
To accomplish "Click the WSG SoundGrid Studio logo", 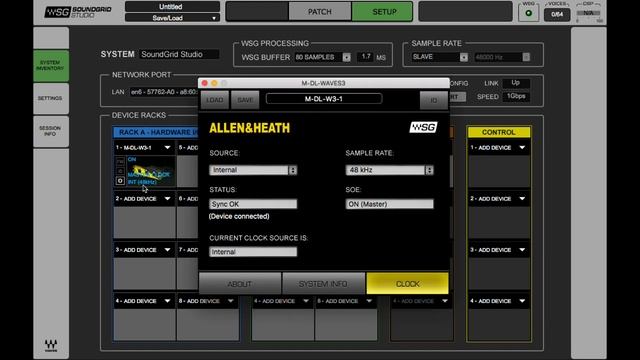I will [x=78, y=12].
